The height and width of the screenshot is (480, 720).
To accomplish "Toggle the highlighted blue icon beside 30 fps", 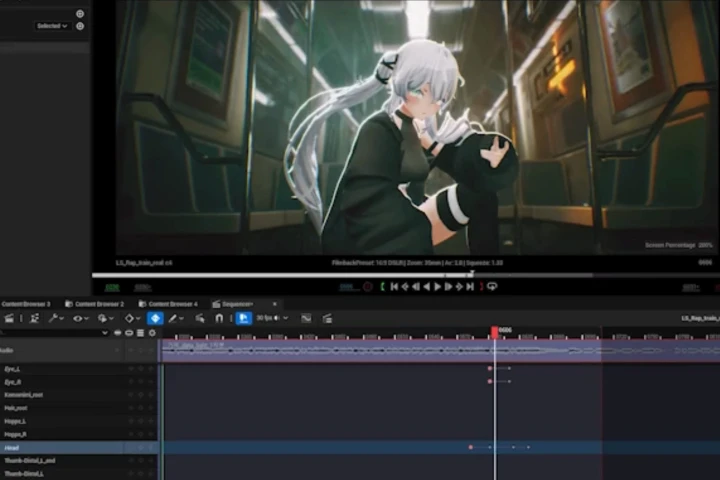I will [243, 318].
